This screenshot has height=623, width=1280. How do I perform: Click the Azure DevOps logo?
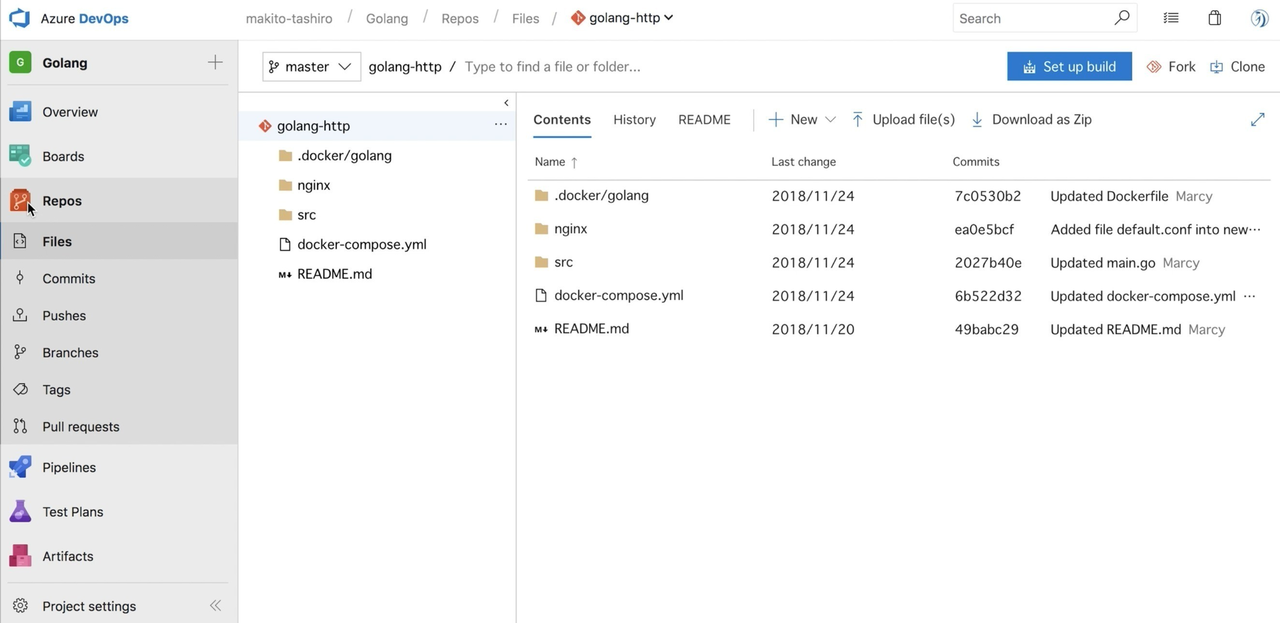click(19, 17)
